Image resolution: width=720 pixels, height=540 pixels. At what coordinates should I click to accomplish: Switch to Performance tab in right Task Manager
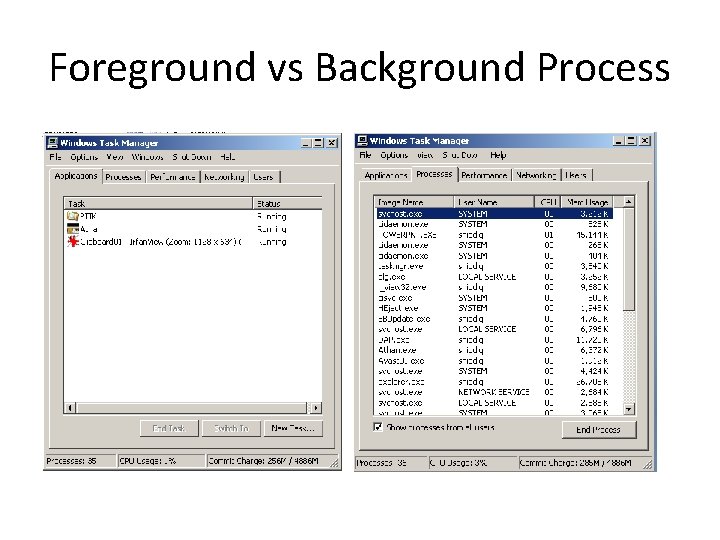tap(484, 175)
